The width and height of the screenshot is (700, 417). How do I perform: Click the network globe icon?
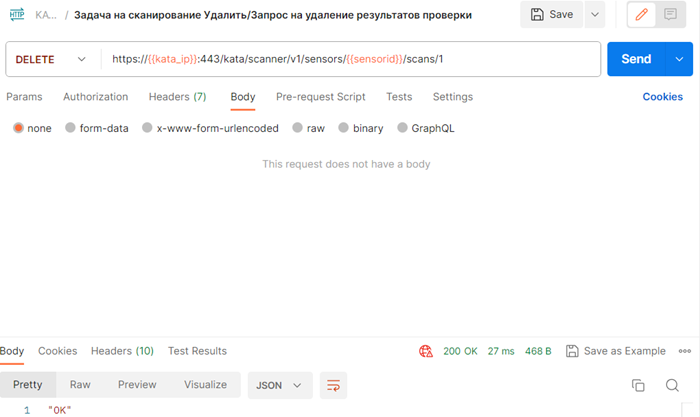click(x=426, y=351)
